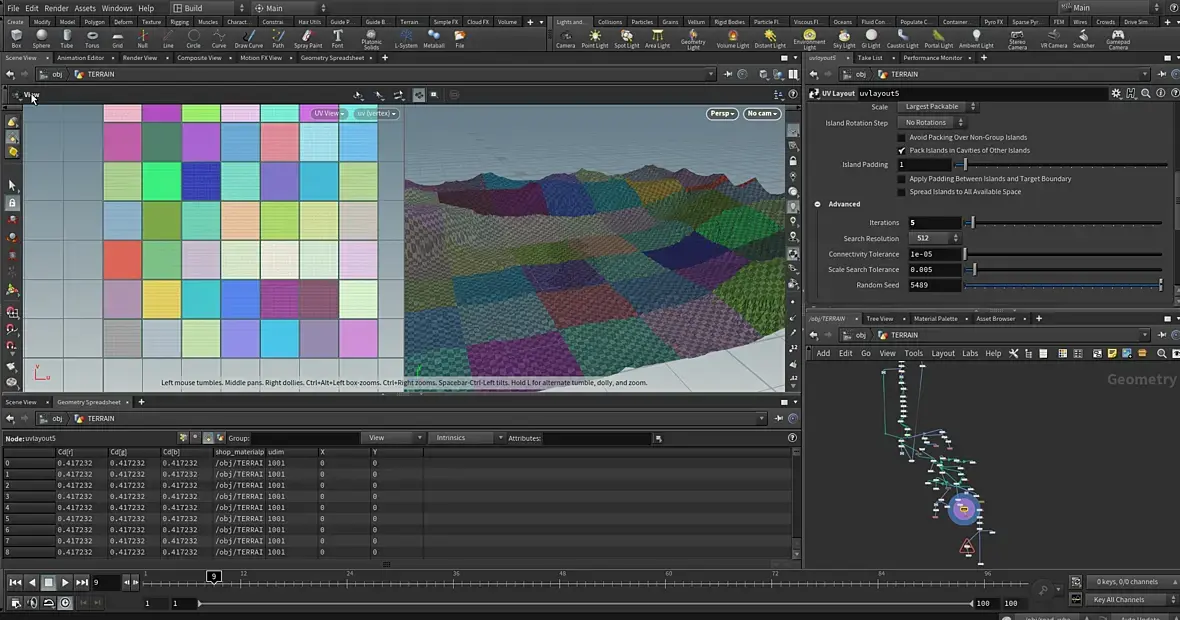This screenshot has height=620, width=1180.
Task: Click the Random Seed input field
Action: click(x=933, y=285)
